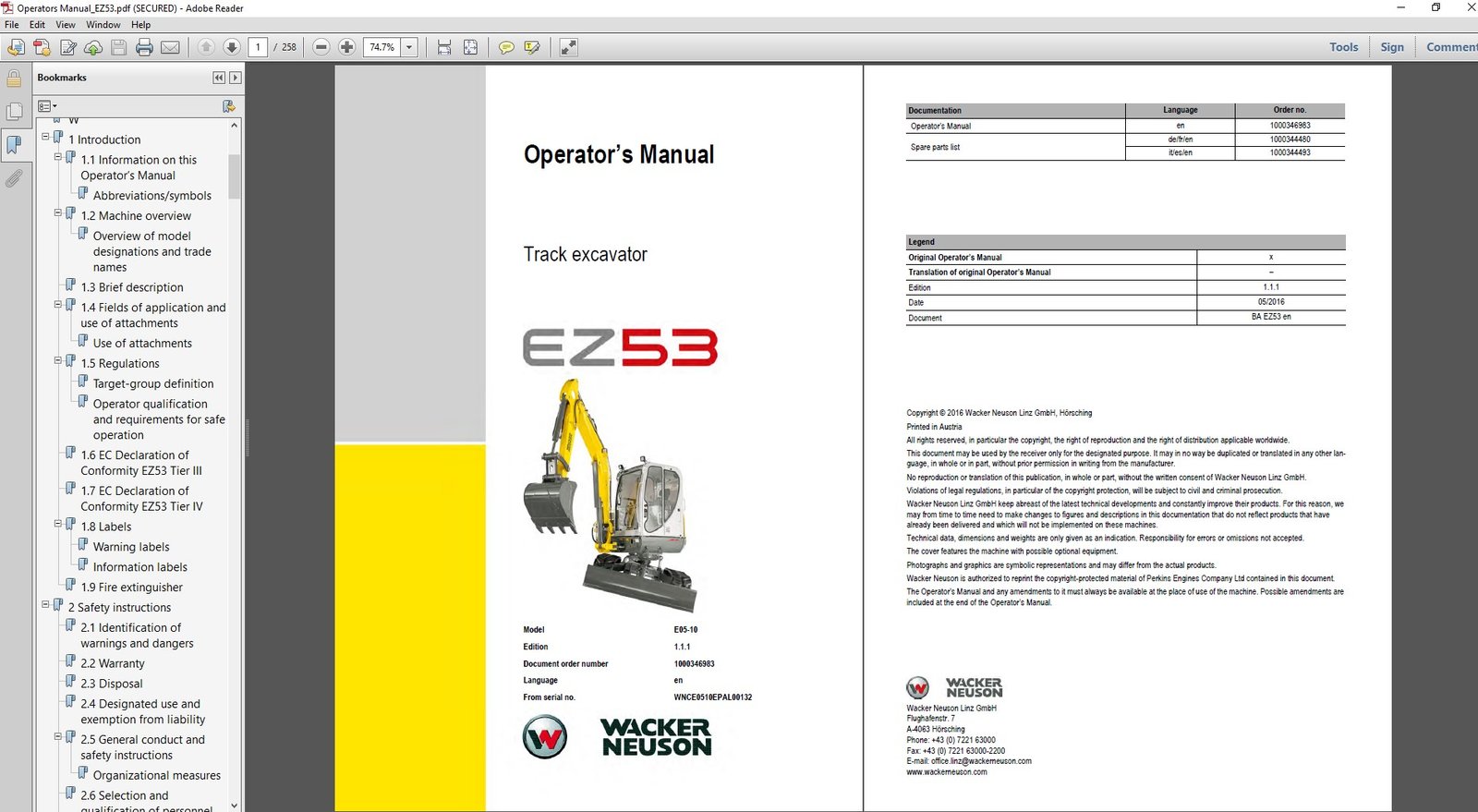Collapse the 1.8 Labels bookmark branch
This screenshot has height=812, width=1478.
point(57,524)
